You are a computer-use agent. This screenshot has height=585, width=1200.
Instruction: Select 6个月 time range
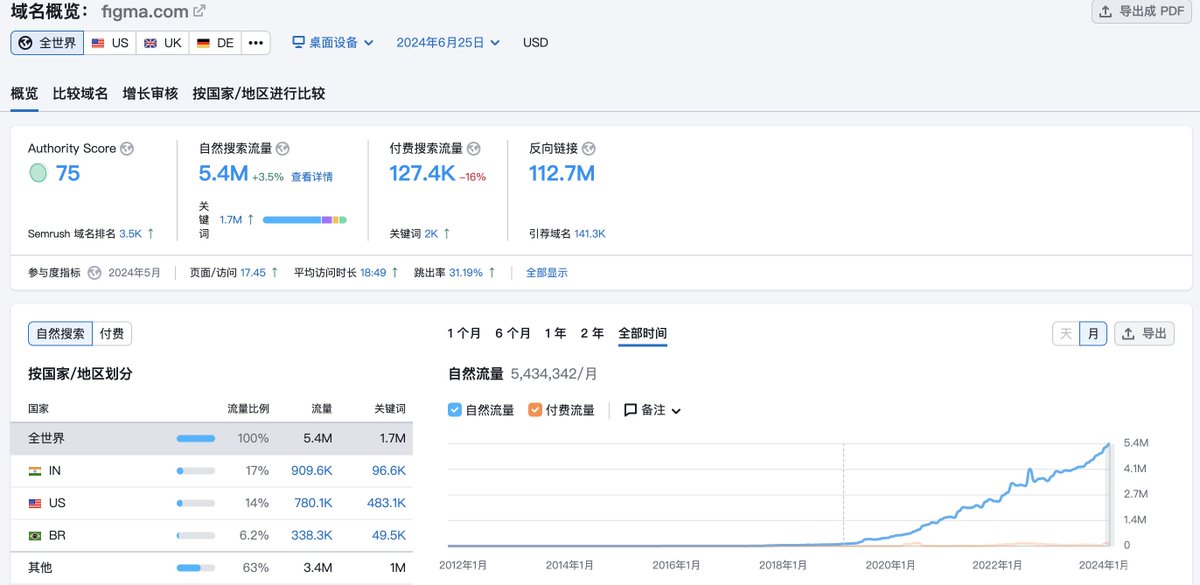pyautogui.click(x=513, y=334)
